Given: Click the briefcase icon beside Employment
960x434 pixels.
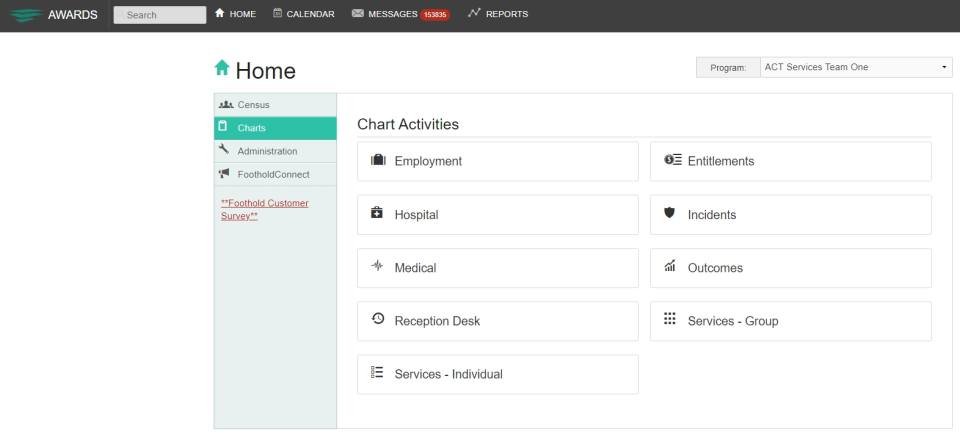Looking at the screenshot, I should [378, 160].
